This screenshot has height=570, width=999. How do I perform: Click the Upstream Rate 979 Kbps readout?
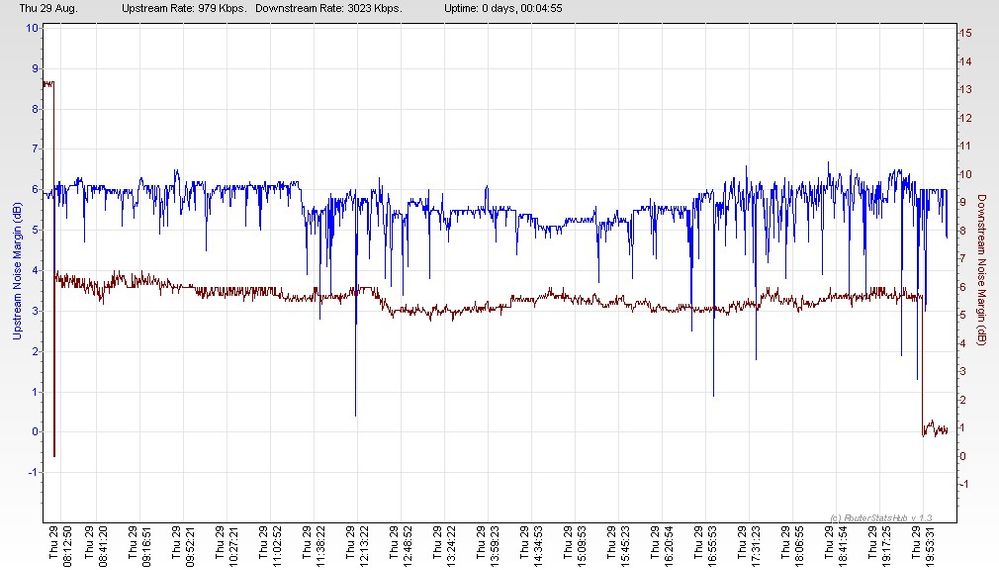click(183, 9)
